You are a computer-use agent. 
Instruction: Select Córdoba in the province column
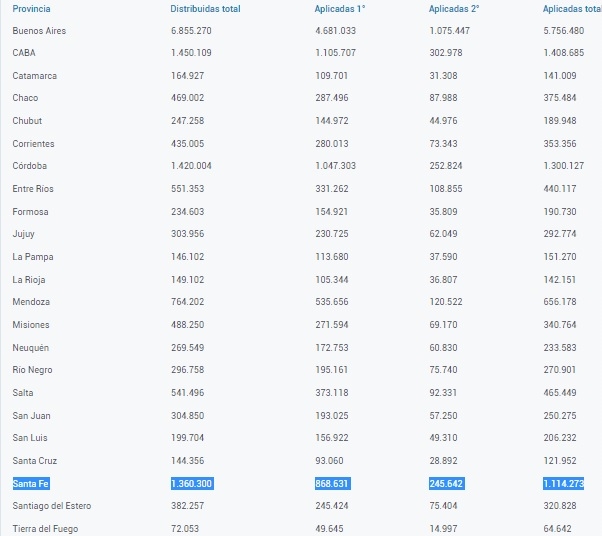[30, 166]
